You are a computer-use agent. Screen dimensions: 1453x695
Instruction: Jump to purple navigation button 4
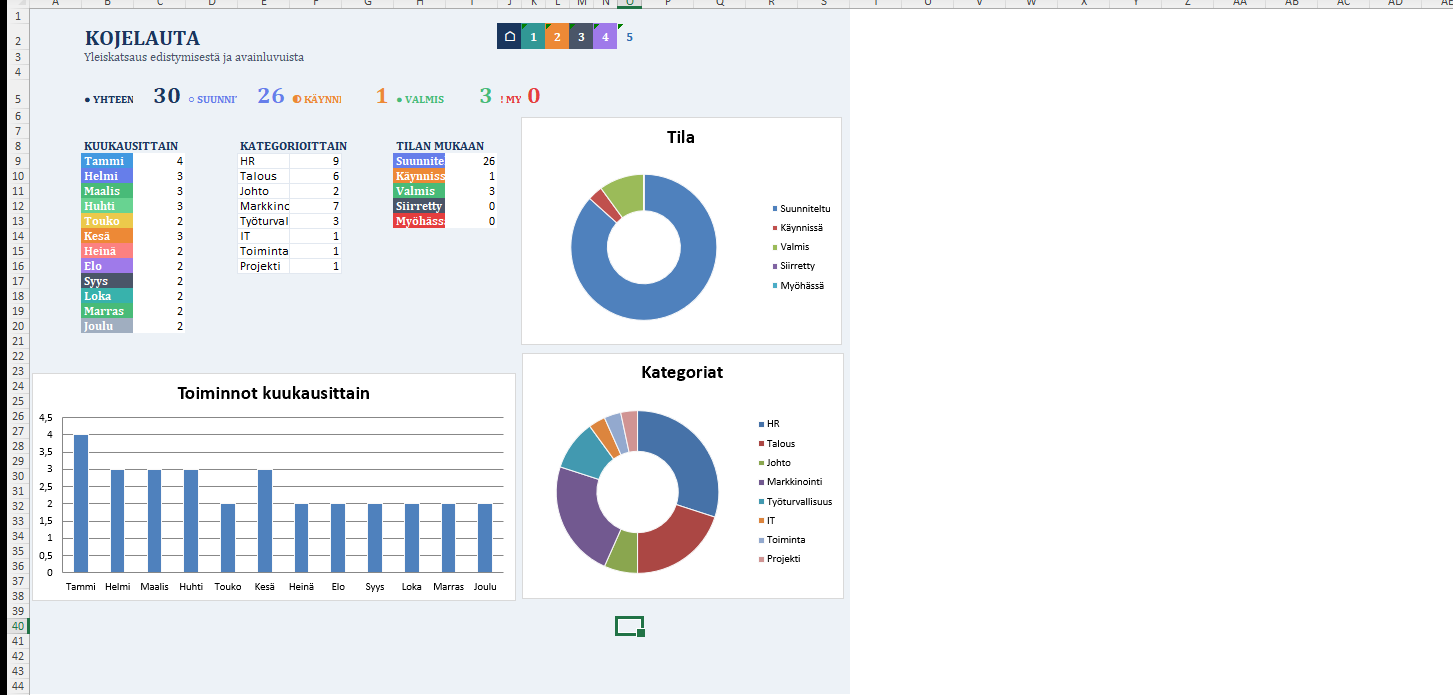[x=605, y=37]
